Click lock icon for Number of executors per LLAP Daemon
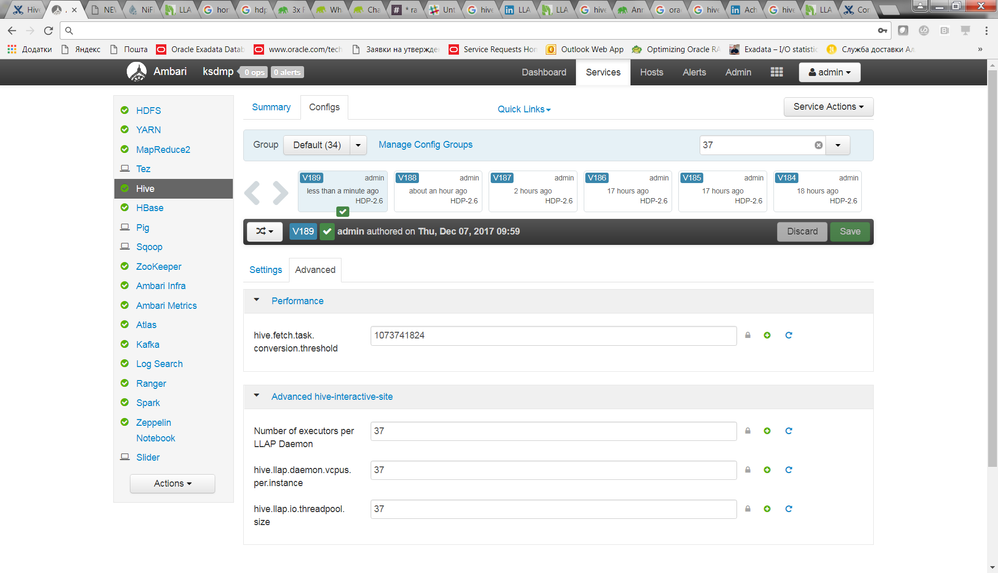998x573 pixels. [x=748, y=431]
